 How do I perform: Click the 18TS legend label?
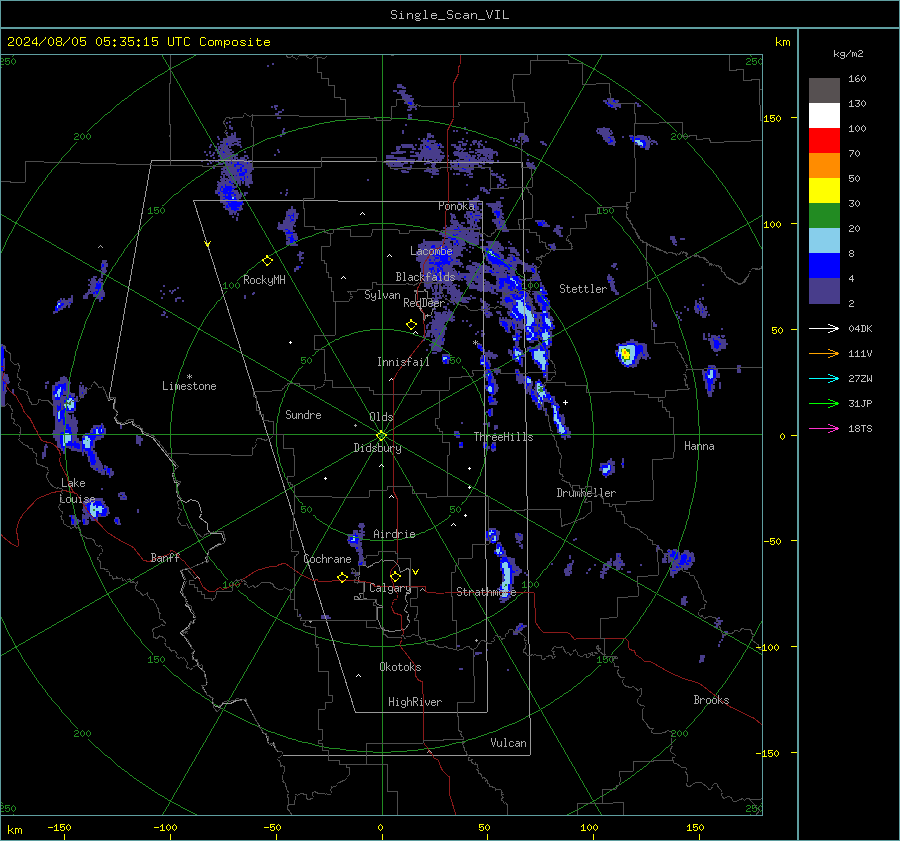pos(860,428)
